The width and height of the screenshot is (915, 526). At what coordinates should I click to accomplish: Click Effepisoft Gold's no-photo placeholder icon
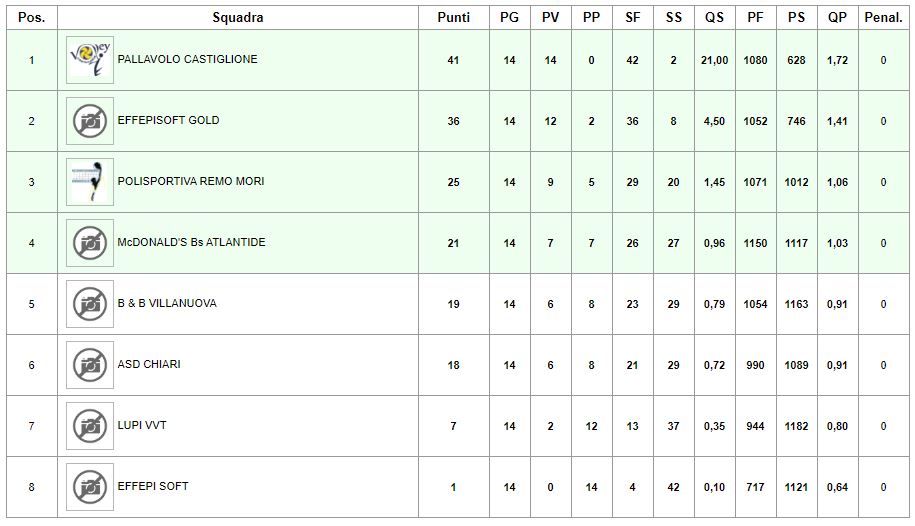(90, 121)
